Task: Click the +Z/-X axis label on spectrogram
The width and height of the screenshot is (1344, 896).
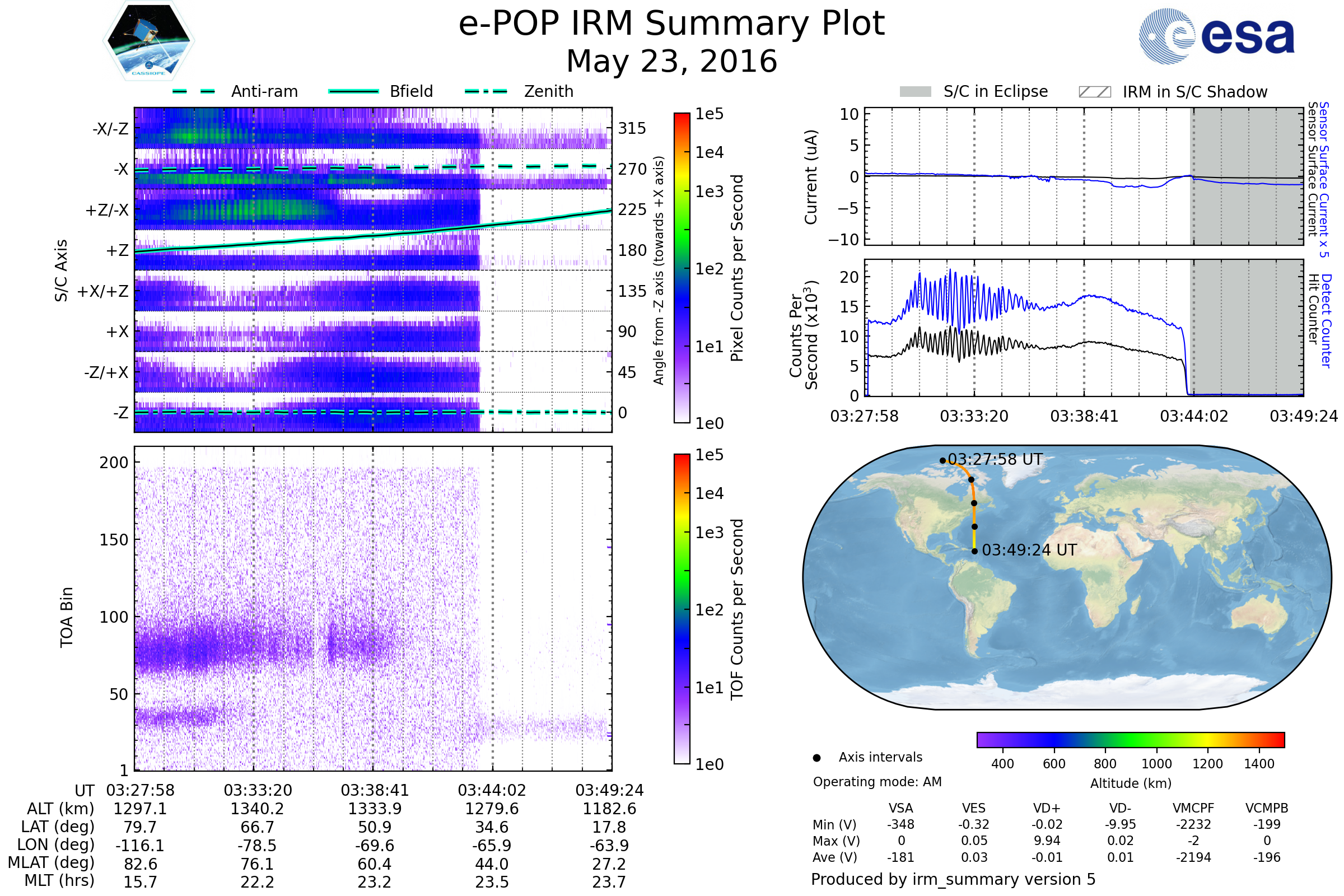Action: point(107,211)
